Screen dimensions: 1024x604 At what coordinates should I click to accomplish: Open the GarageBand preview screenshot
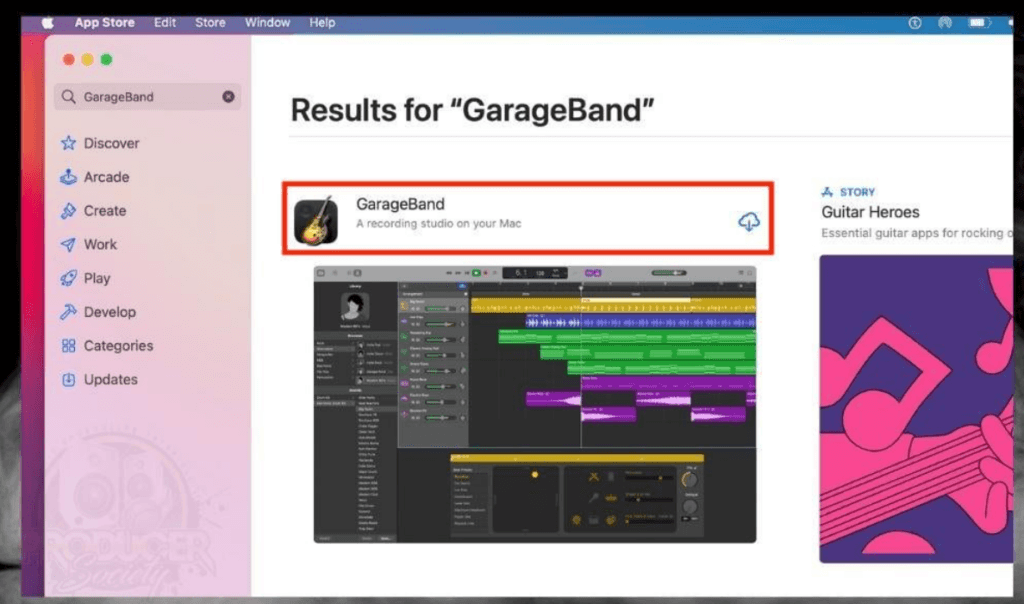pos(535,404)
